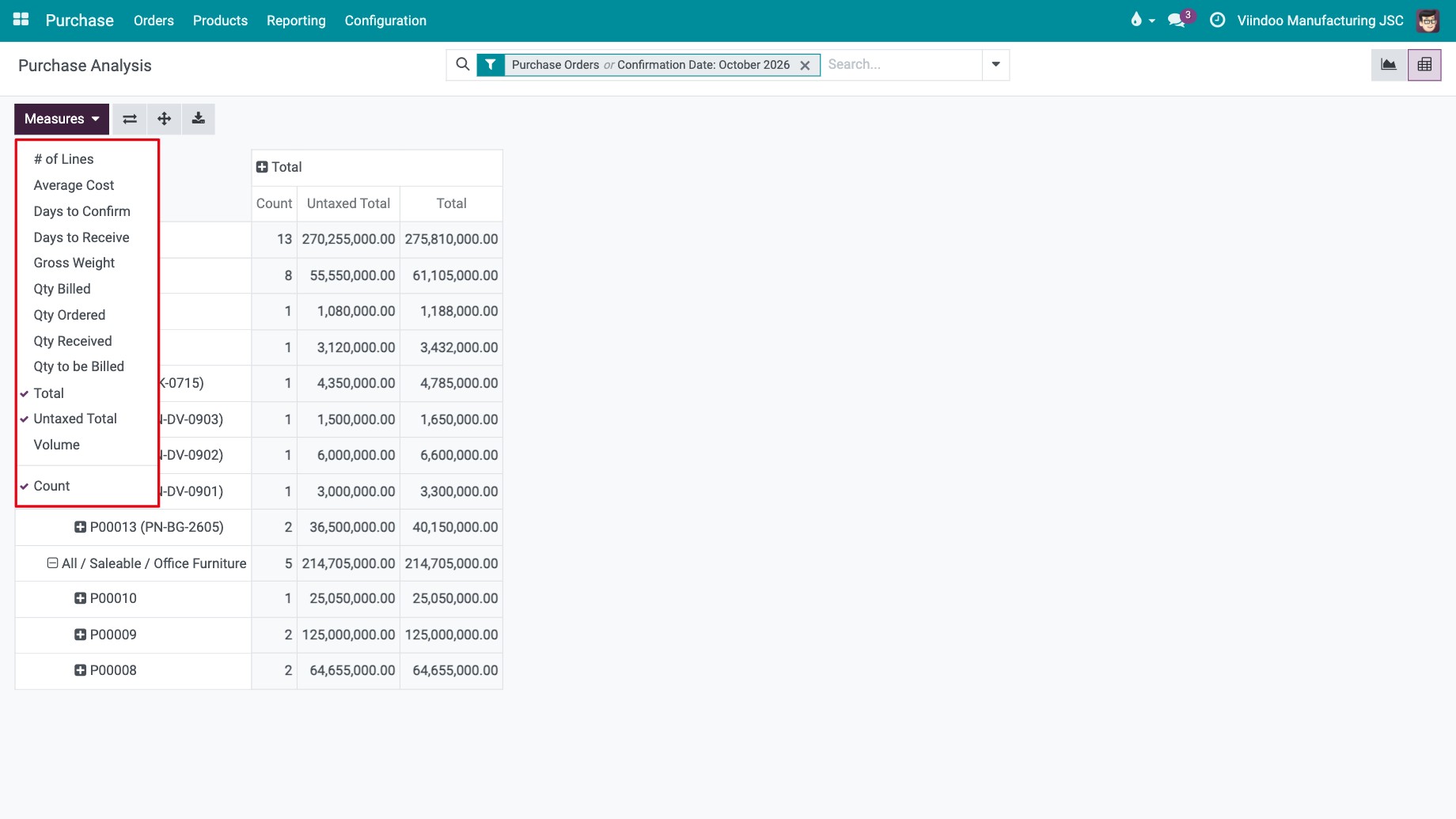The width and height of the screenshot is (1456, 819).
Task: Enable the Days to Confirm measure
Action: pos(87,211)
